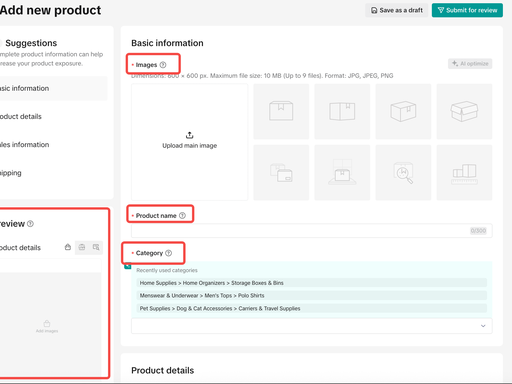Click the Preview help icon
Image resolution: width=512 pixels, height=384 pixels.
(x=30, y=224)
